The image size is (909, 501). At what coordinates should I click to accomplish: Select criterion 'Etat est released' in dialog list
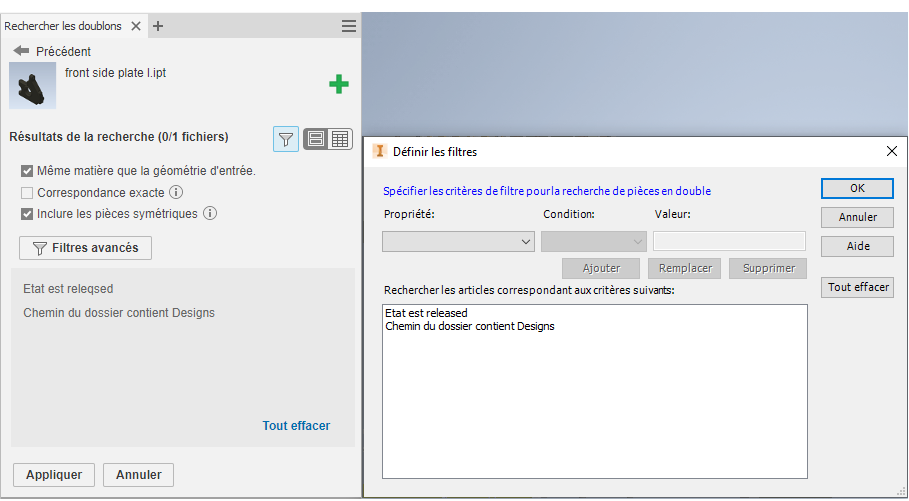click(x=426, y=313)
